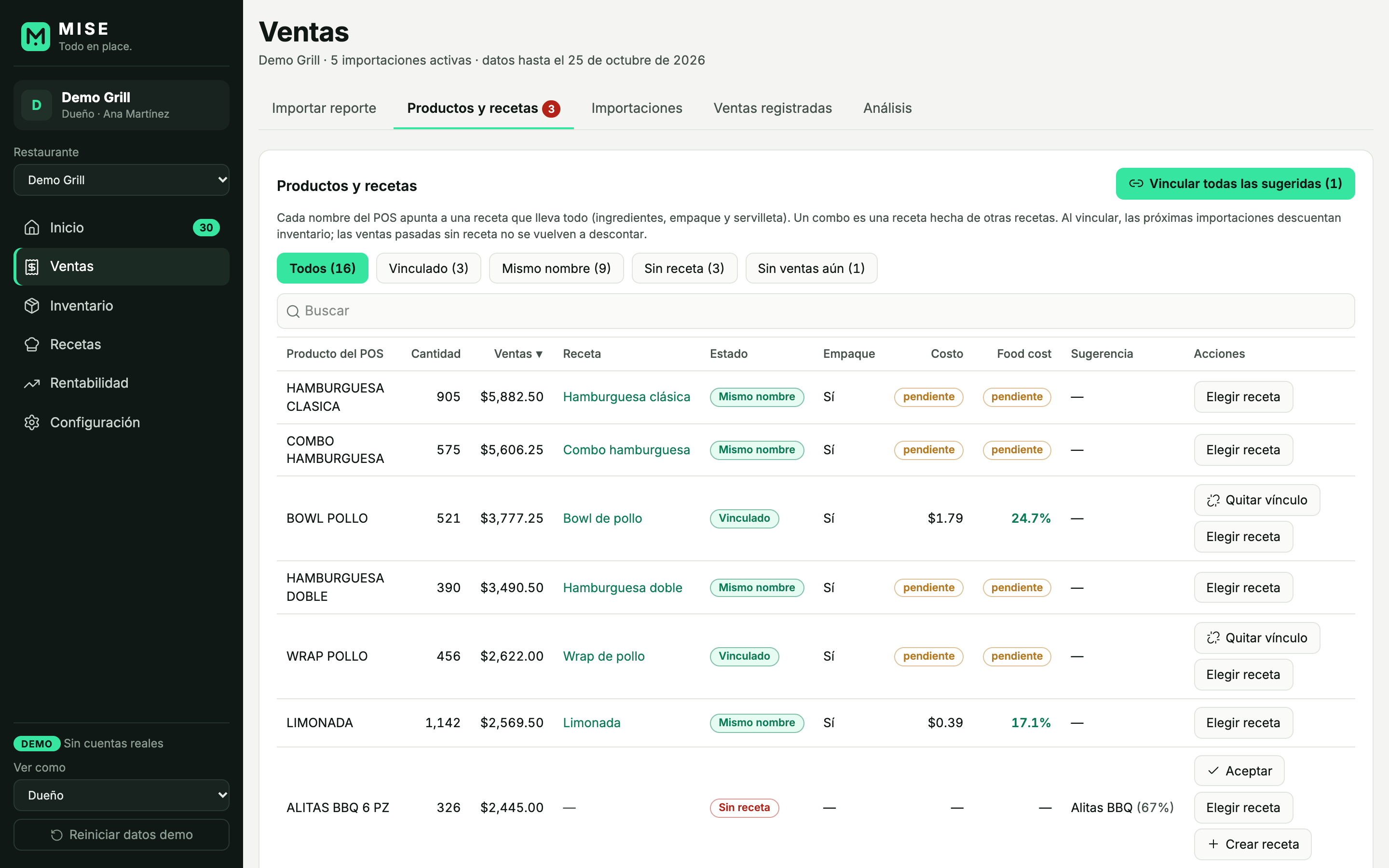The image size is (1389, 868).
Task: Click the 24.7% food cost value
Action: [x=1030, y=518]
